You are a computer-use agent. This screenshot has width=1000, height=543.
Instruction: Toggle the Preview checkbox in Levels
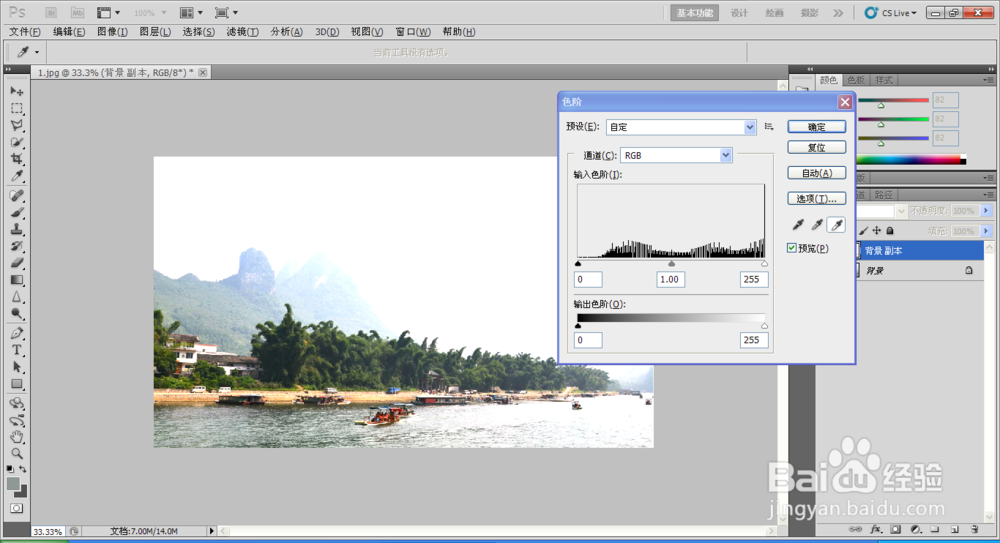tap(791, 248)
